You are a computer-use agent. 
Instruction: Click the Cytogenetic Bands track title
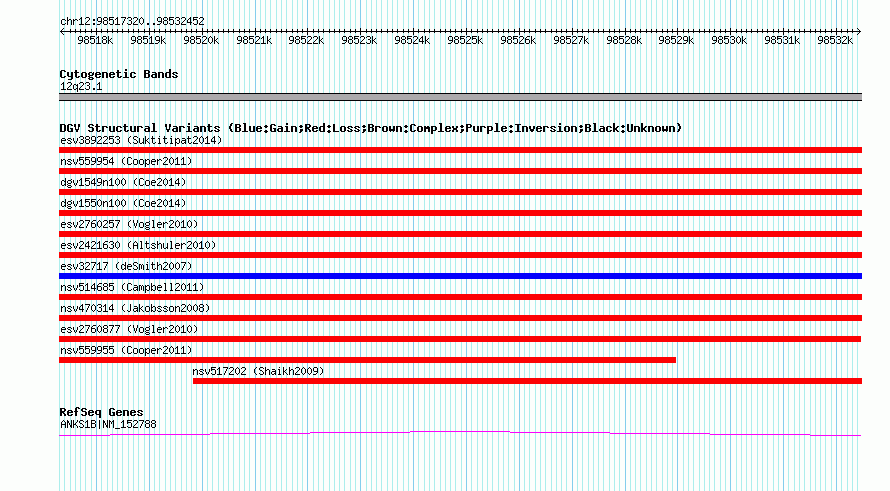(119, 74)
